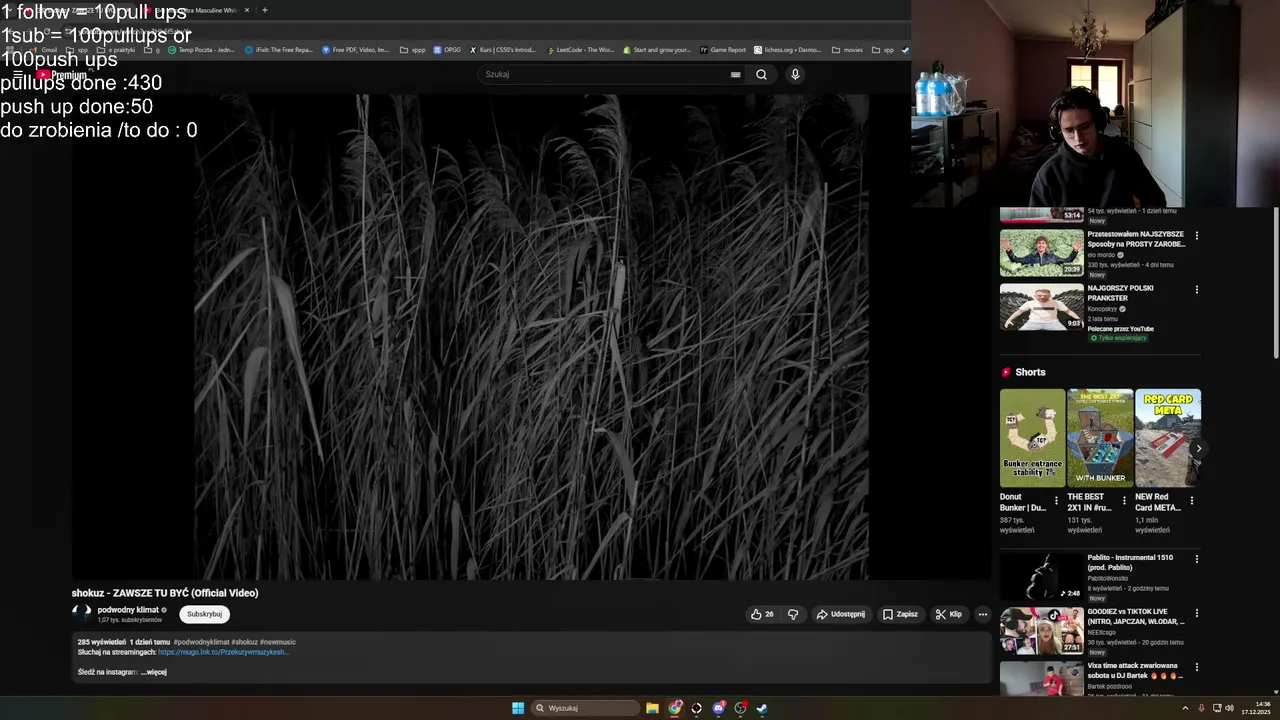Open File Explorer from taskbar
Viewport: 1280px width, 720px height.
[x=652, y=708]
